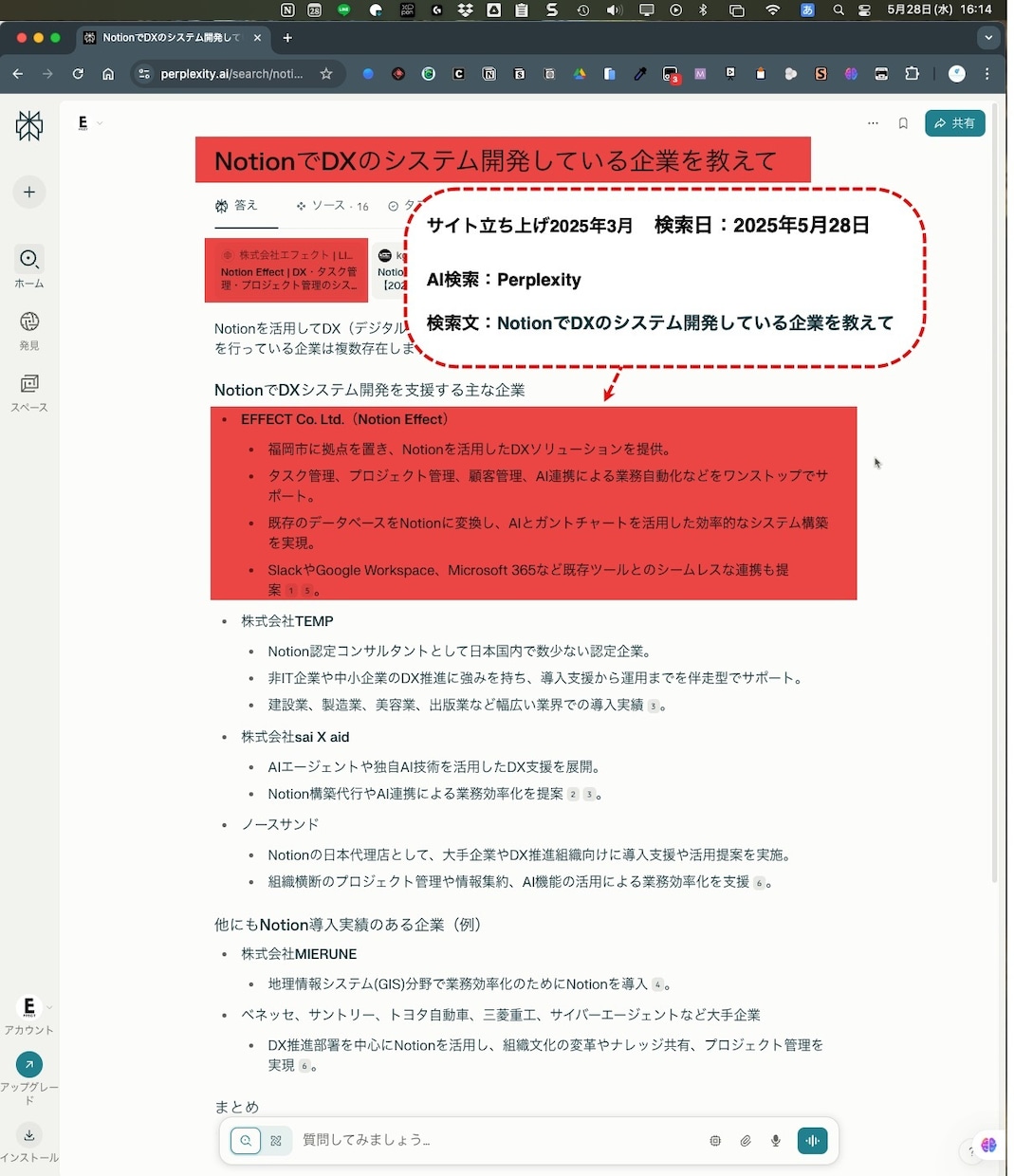
Task: Switch to the ソース・16 tab
Action: pos(332,206)
